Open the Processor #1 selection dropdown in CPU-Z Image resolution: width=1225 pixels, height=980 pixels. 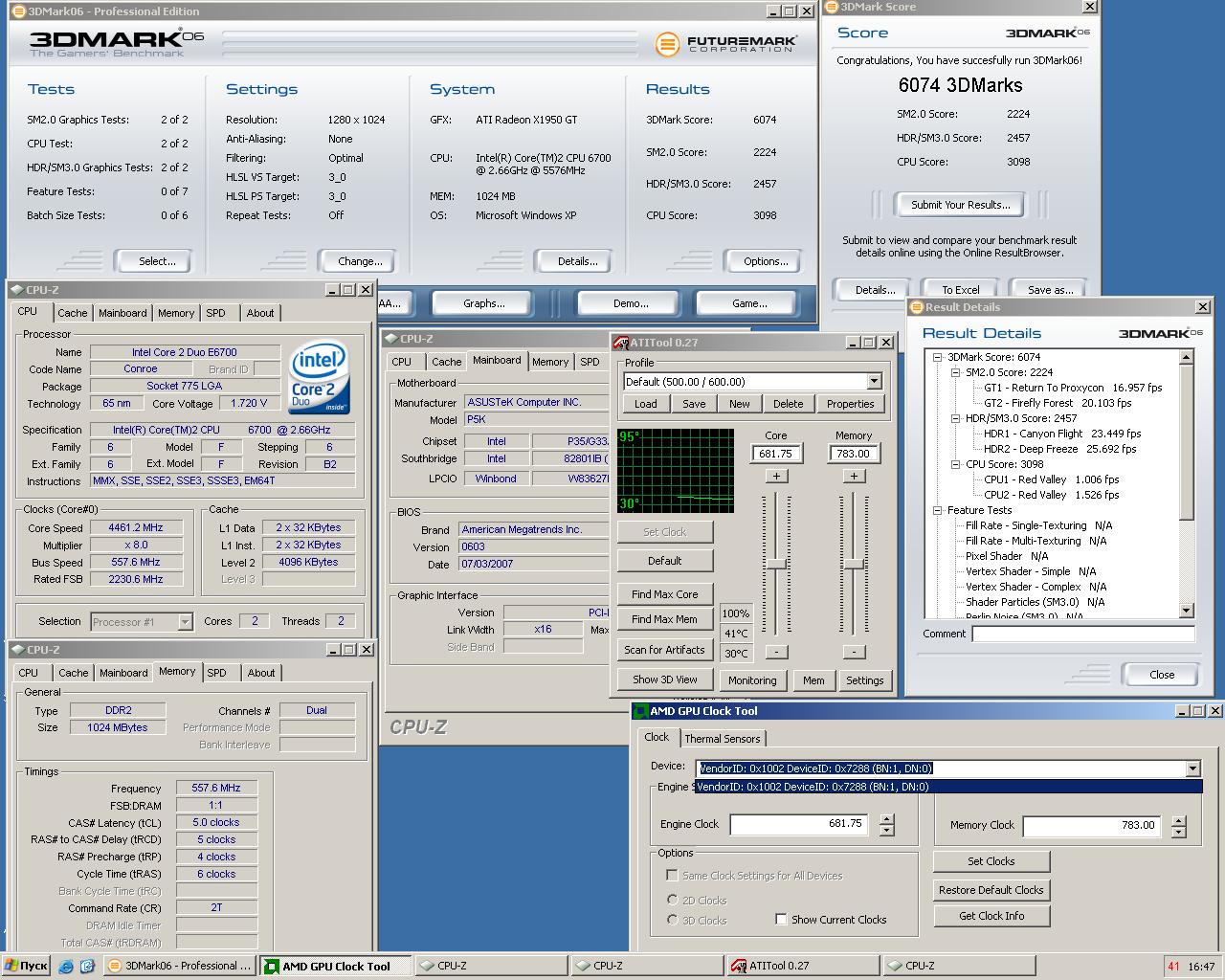185,622
